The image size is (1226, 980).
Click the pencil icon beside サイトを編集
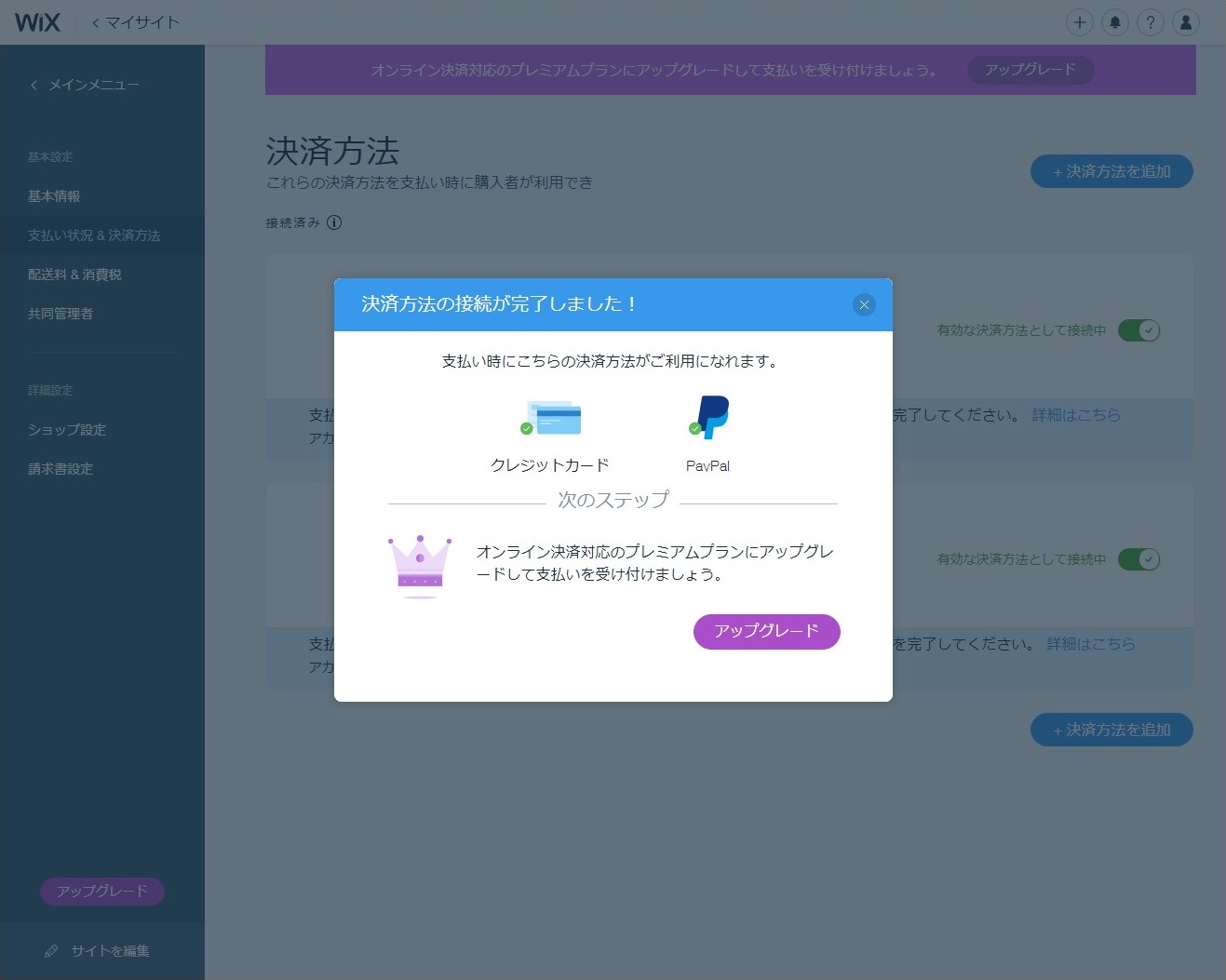(51, 951)
